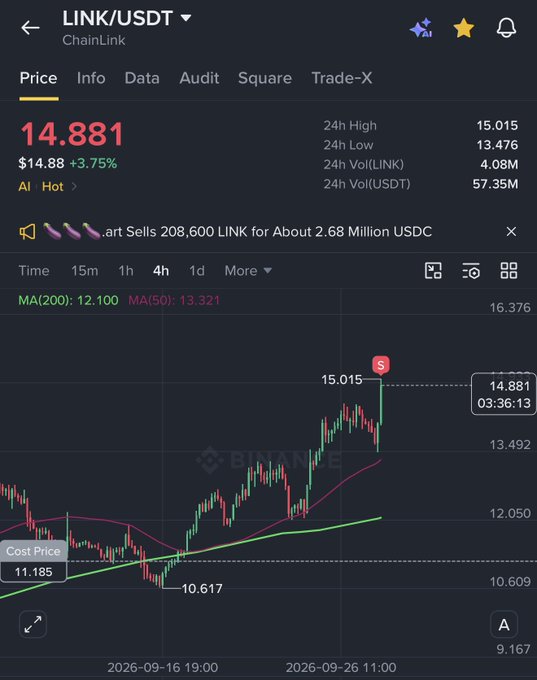The width and height of the screenshot is (537, 680).
Task: Open the Data tab
Action: point(142,78)
